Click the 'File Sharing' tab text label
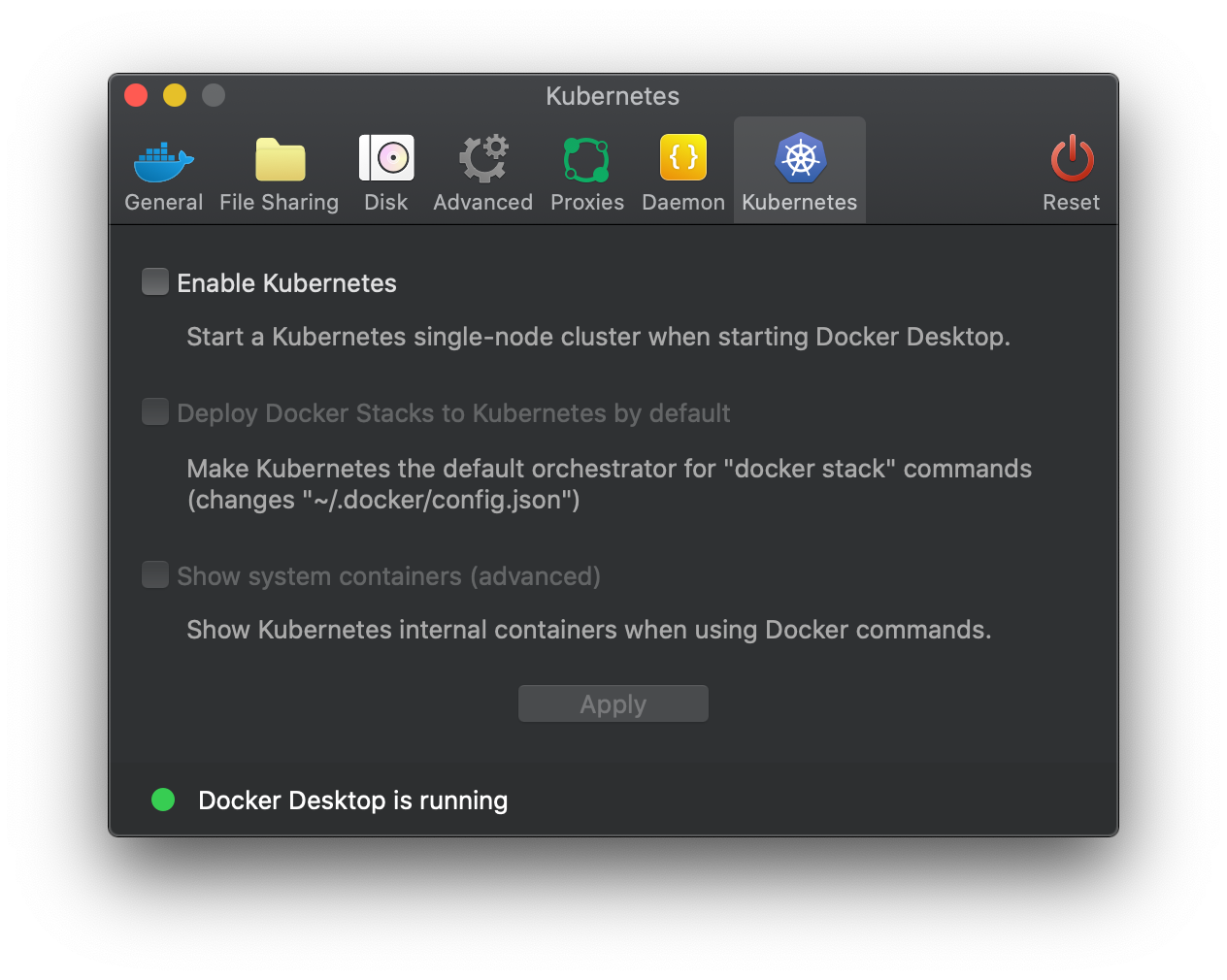The image size is (1227, 980). 280,203
